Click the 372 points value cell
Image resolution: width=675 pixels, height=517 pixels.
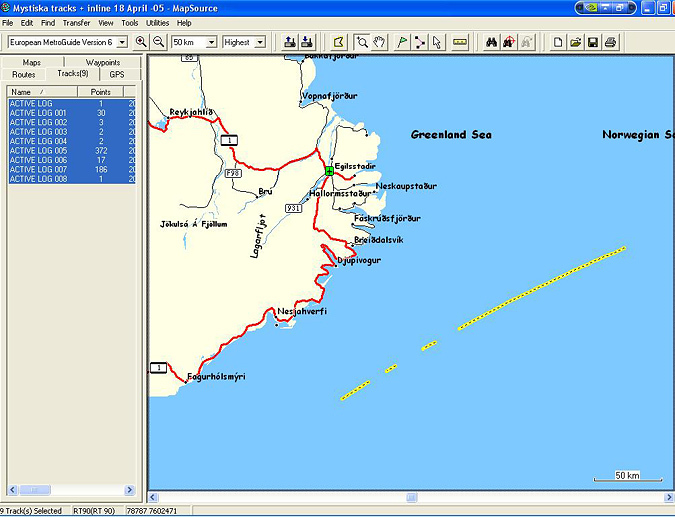[x=101, y=151]
